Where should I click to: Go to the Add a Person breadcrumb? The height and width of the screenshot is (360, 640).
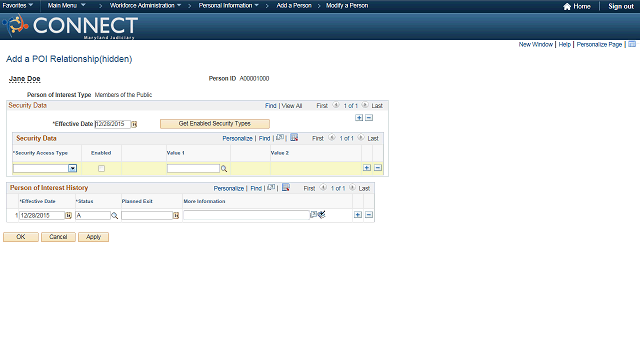294,5
